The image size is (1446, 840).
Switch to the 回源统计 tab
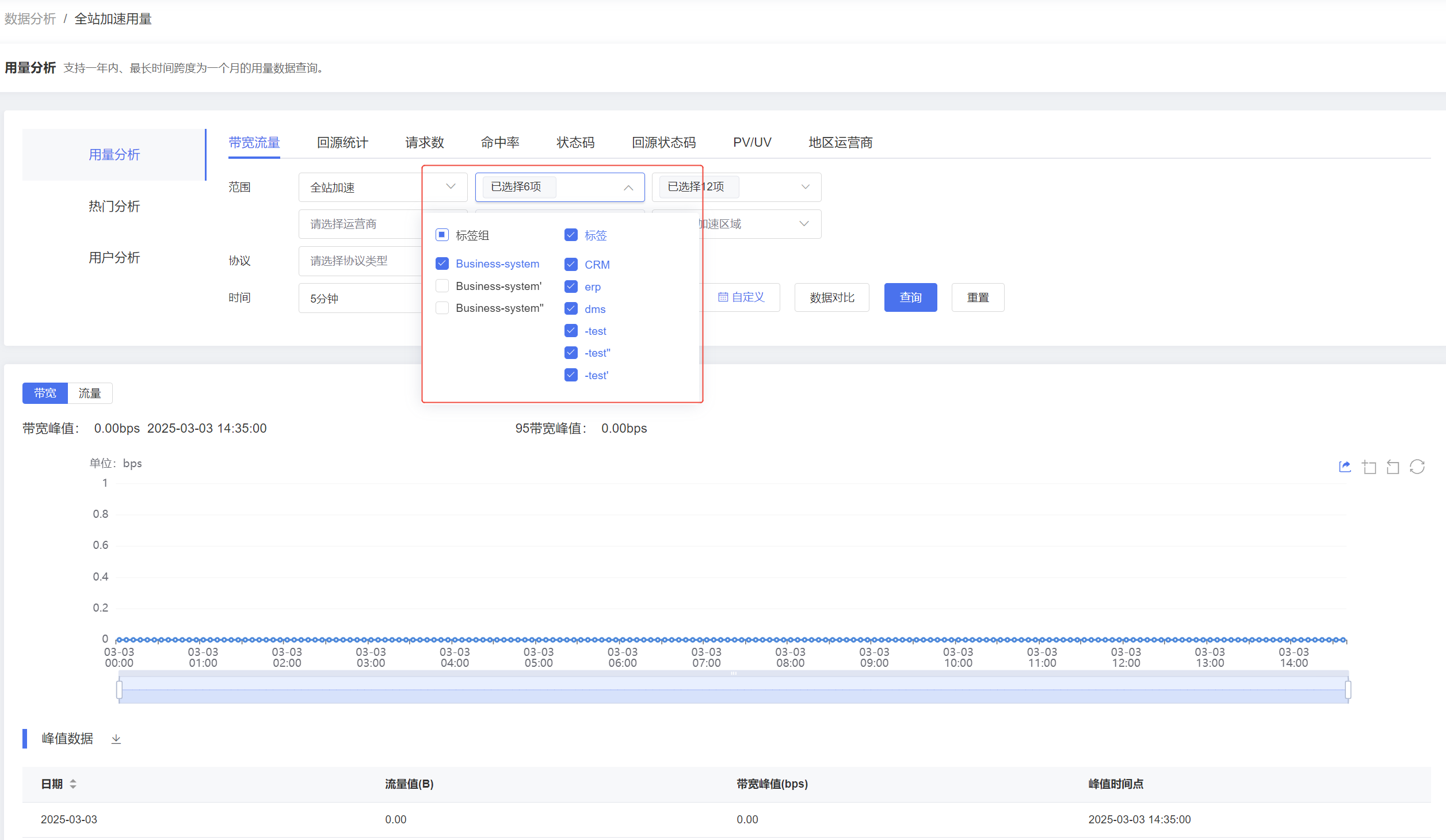click(342, 142)
